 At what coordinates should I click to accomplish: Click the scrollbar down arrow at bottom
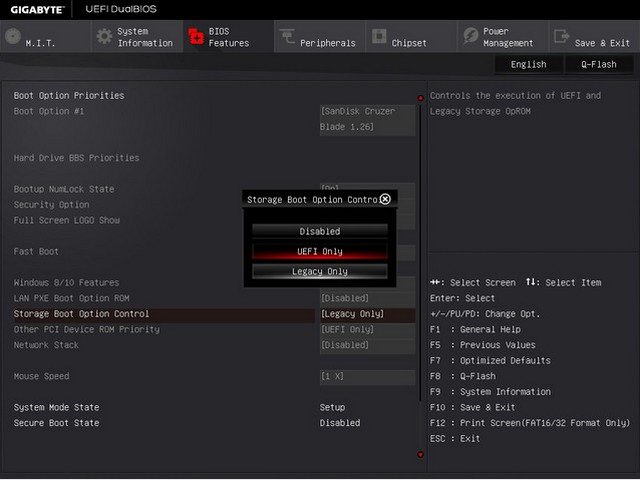tap(420, 454)
